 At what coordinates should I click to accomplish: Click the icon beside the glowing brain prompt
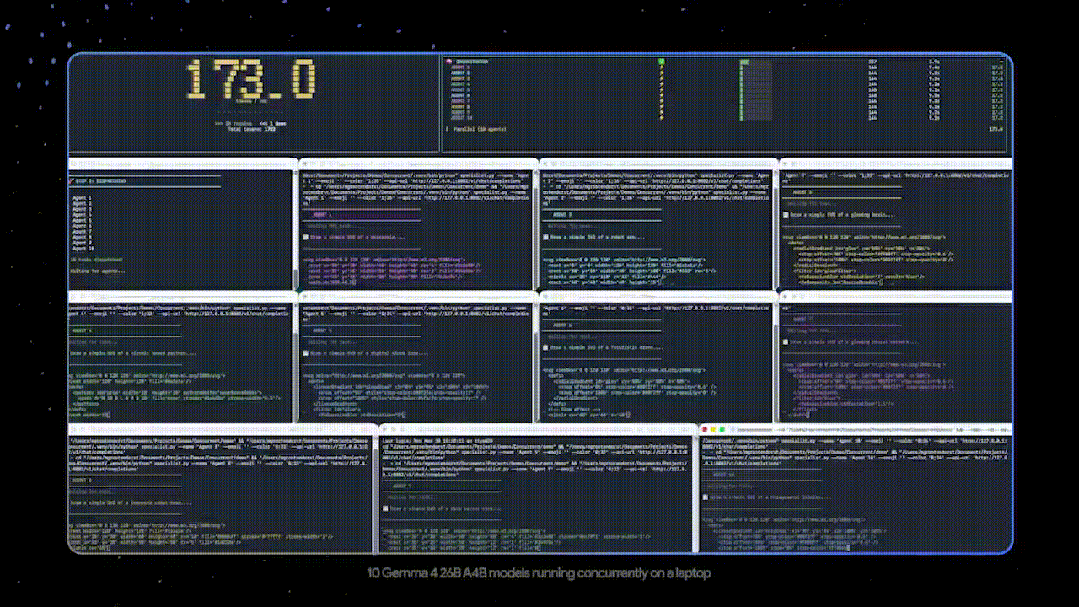point(786,215)
